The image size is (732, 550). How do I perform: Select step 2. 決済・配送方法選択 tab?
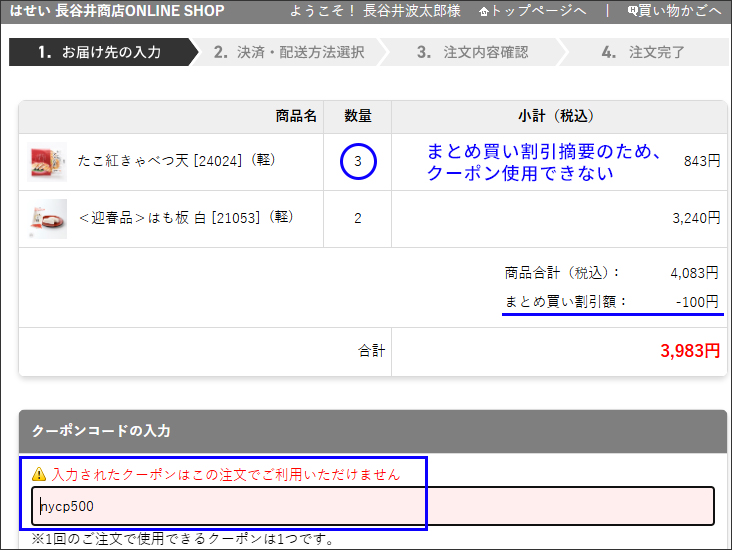[289, 52]
